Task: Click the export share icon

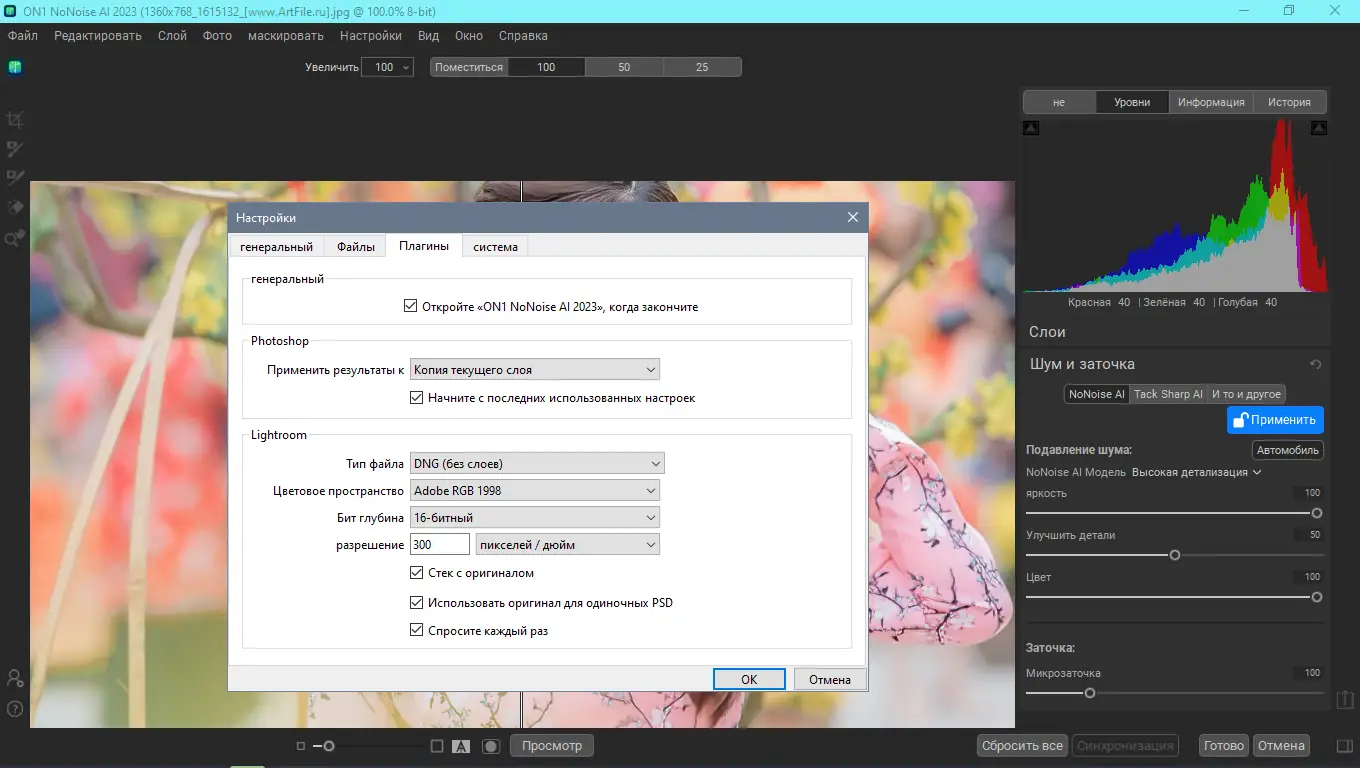Action: tap(1345, 700)
